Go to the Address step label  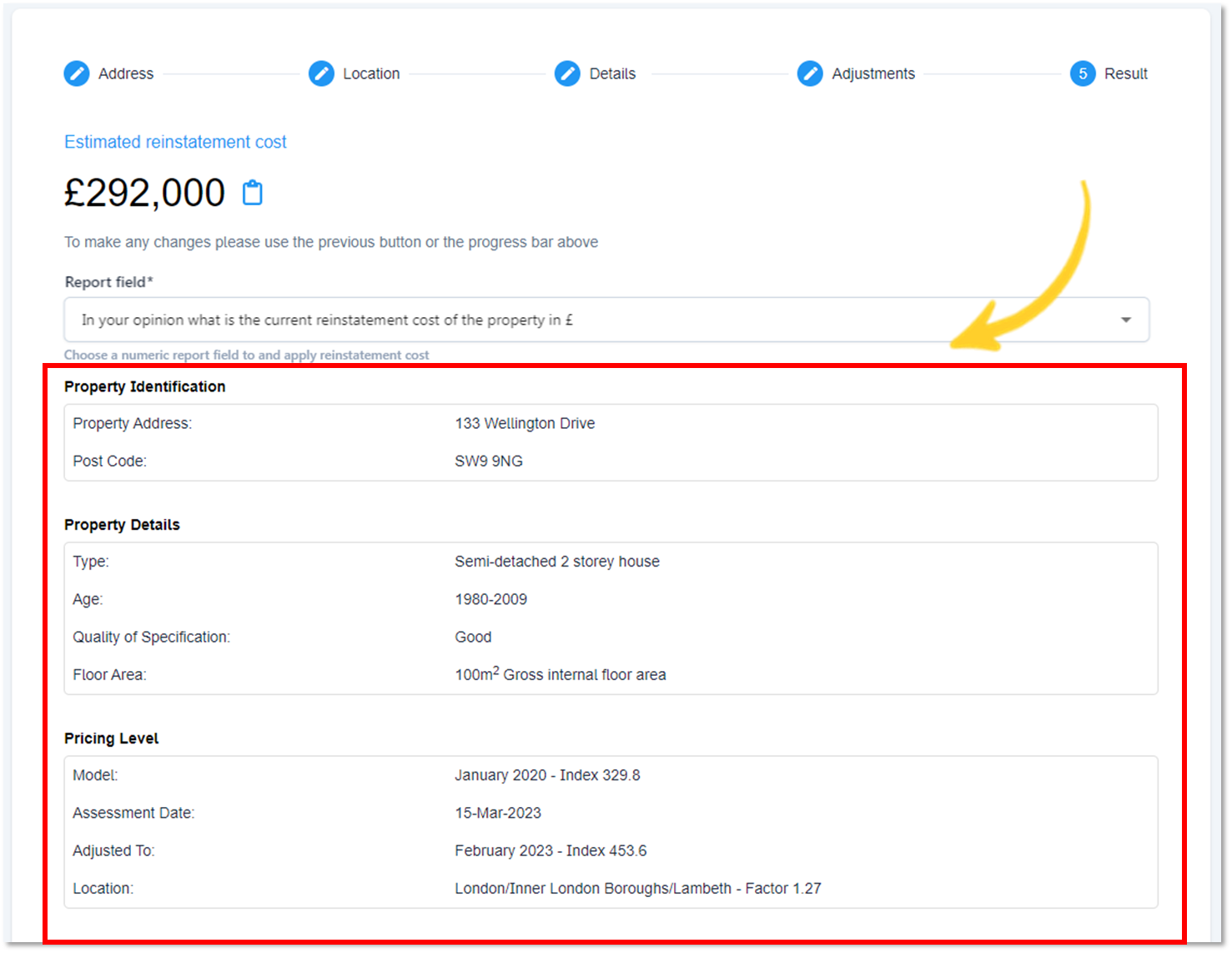(x=126, y=73)
